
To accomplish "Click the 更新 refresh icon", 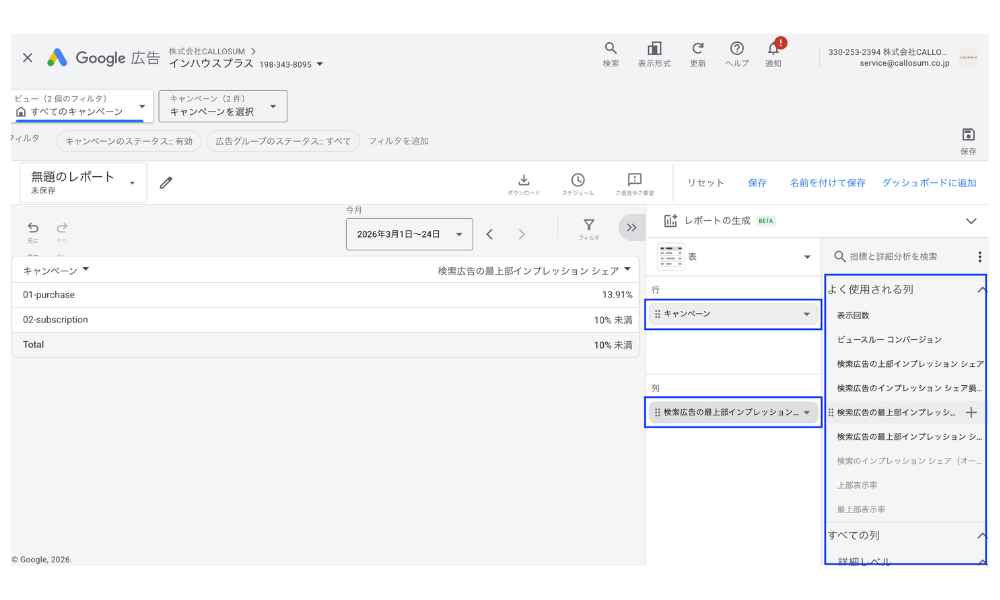I will point(698,54).
